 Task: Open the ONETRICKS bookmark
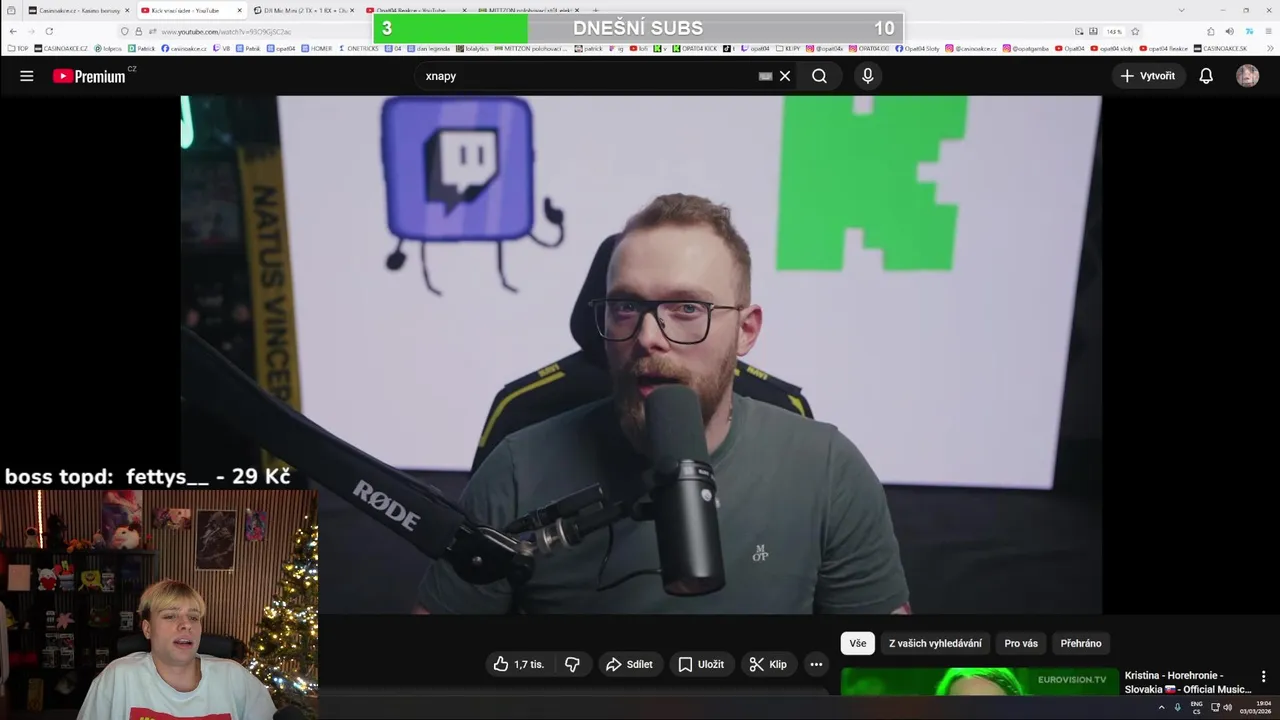(x=359, y=48)
